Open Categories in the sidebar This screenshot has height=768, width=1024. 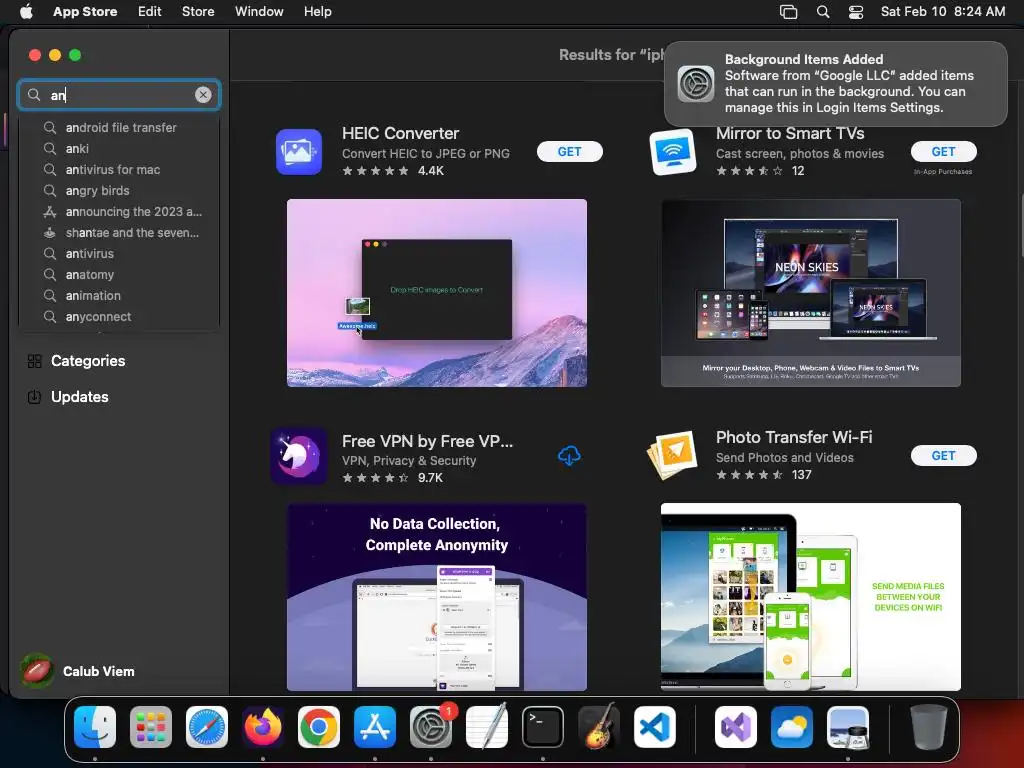tap(76, 360)
